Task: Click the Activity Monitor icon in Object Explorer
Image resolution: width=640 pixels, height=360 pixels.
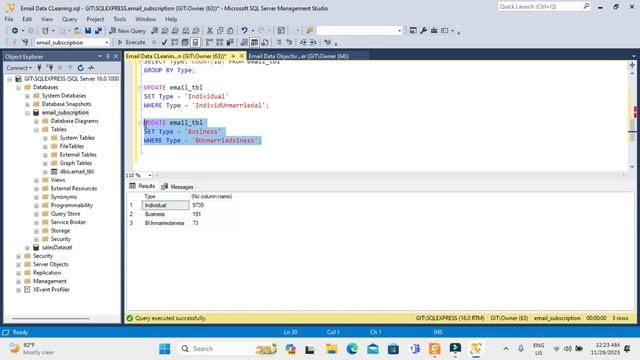Action: [91, 68]
